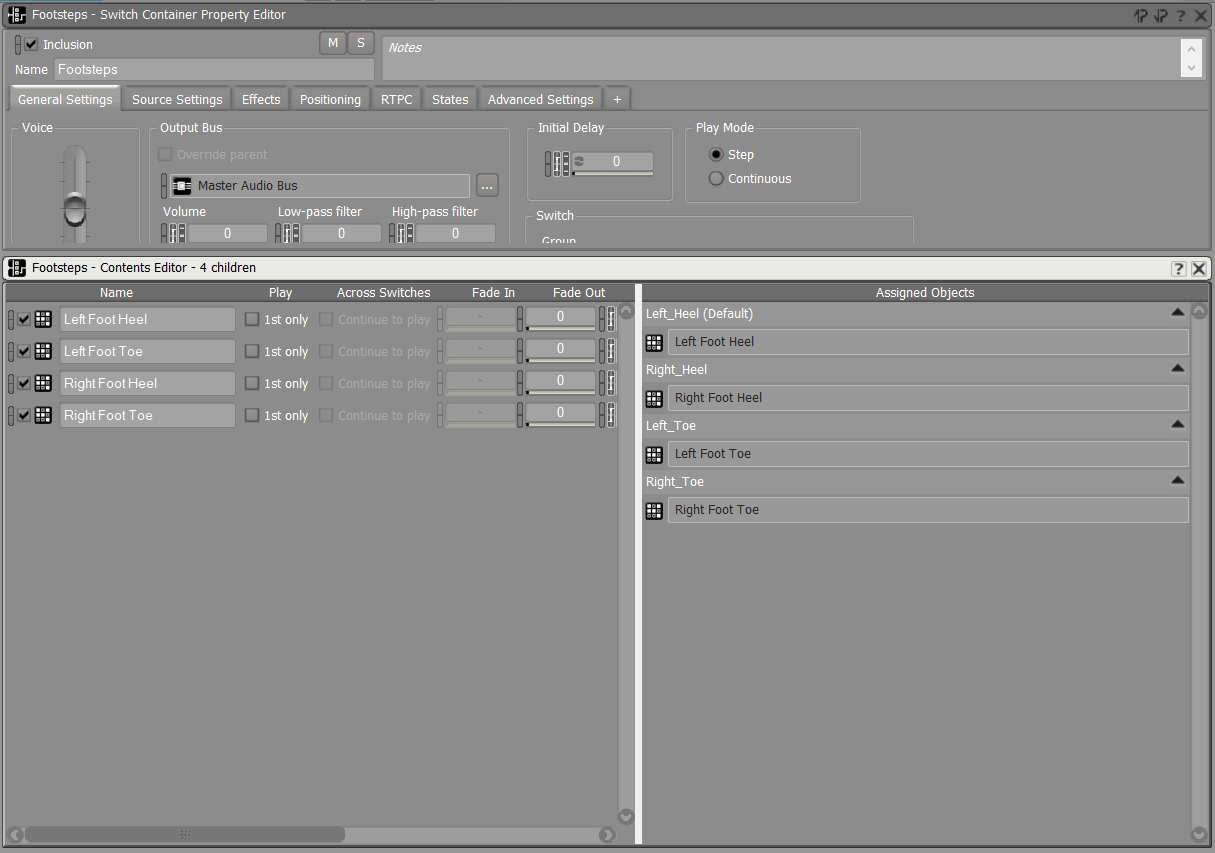This screenshot has height=853, width=1215.
Task: Click the previous-object help icon in Property Editor title
Action: click(1141, 15)
